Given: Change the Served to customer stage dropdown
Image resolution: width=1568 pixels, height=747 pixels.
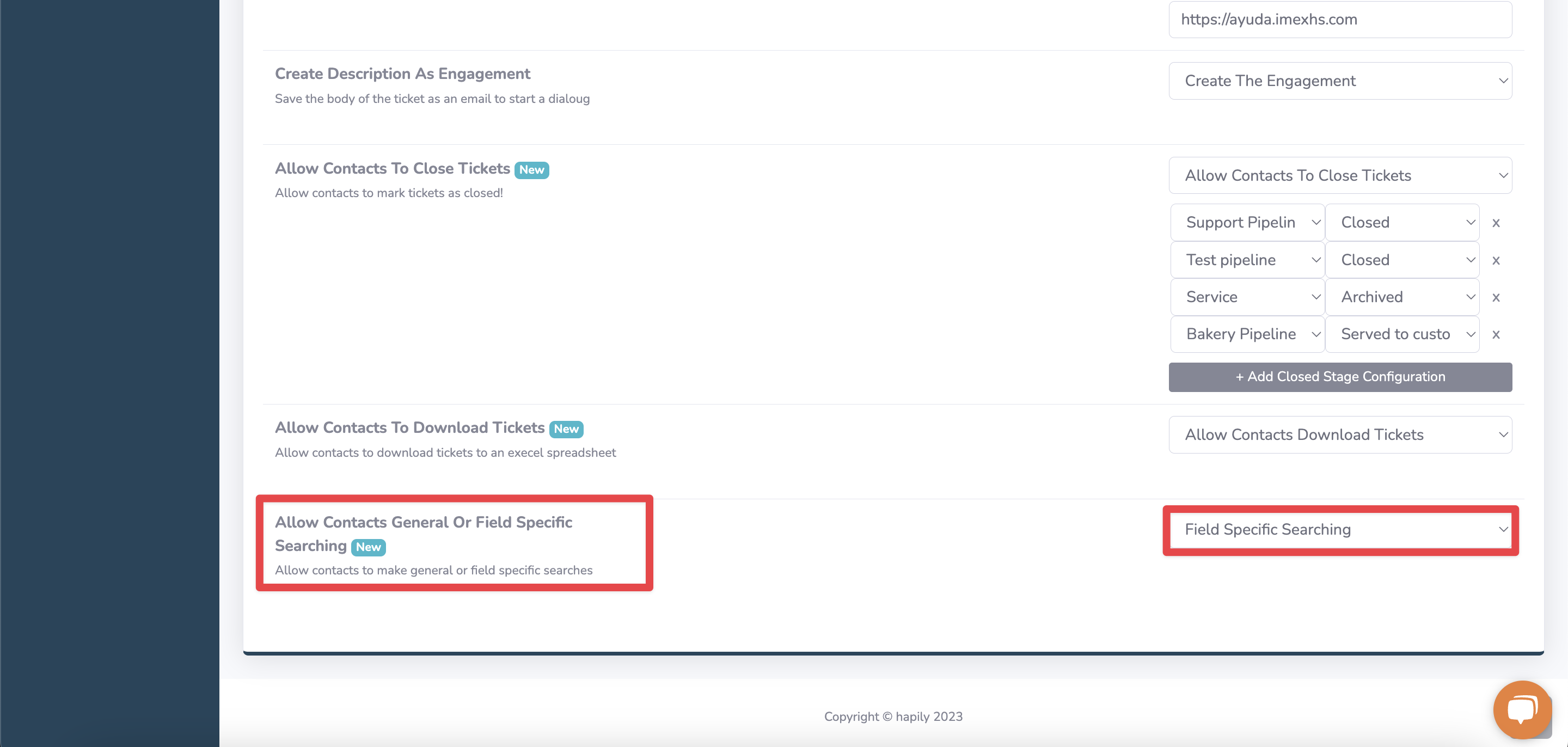Looking at the screenshot, I should [x=1402, y=334].
